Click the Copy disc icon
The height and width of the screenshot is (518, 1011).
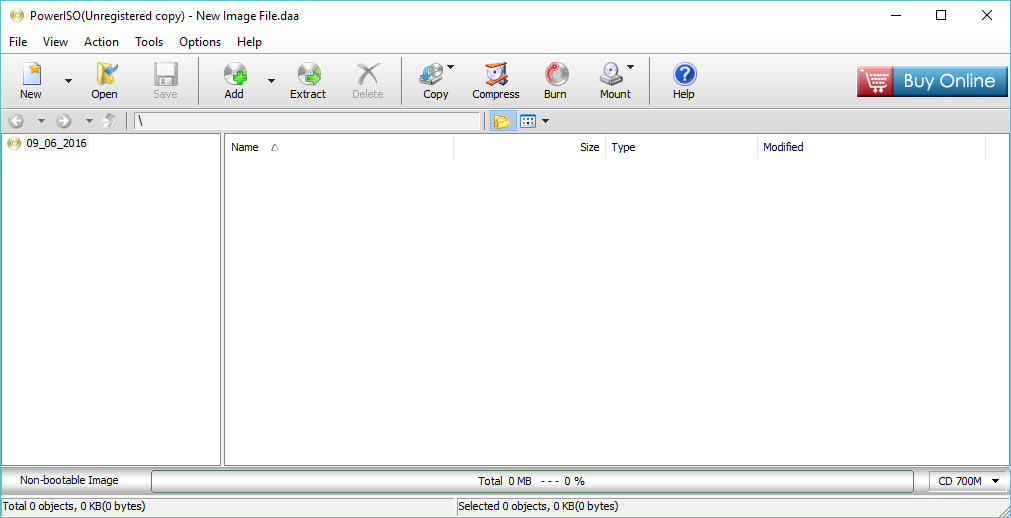(430, 74)
